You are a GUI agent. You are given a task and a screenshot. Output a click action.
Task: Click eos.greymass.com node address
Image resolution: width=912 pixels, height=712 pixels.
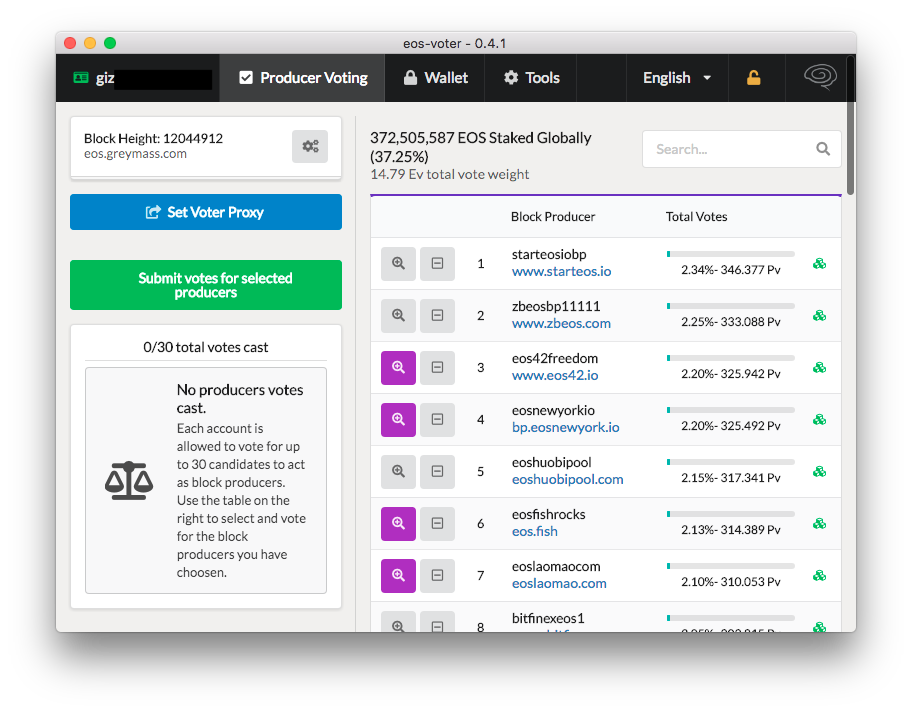coord(136,154)
